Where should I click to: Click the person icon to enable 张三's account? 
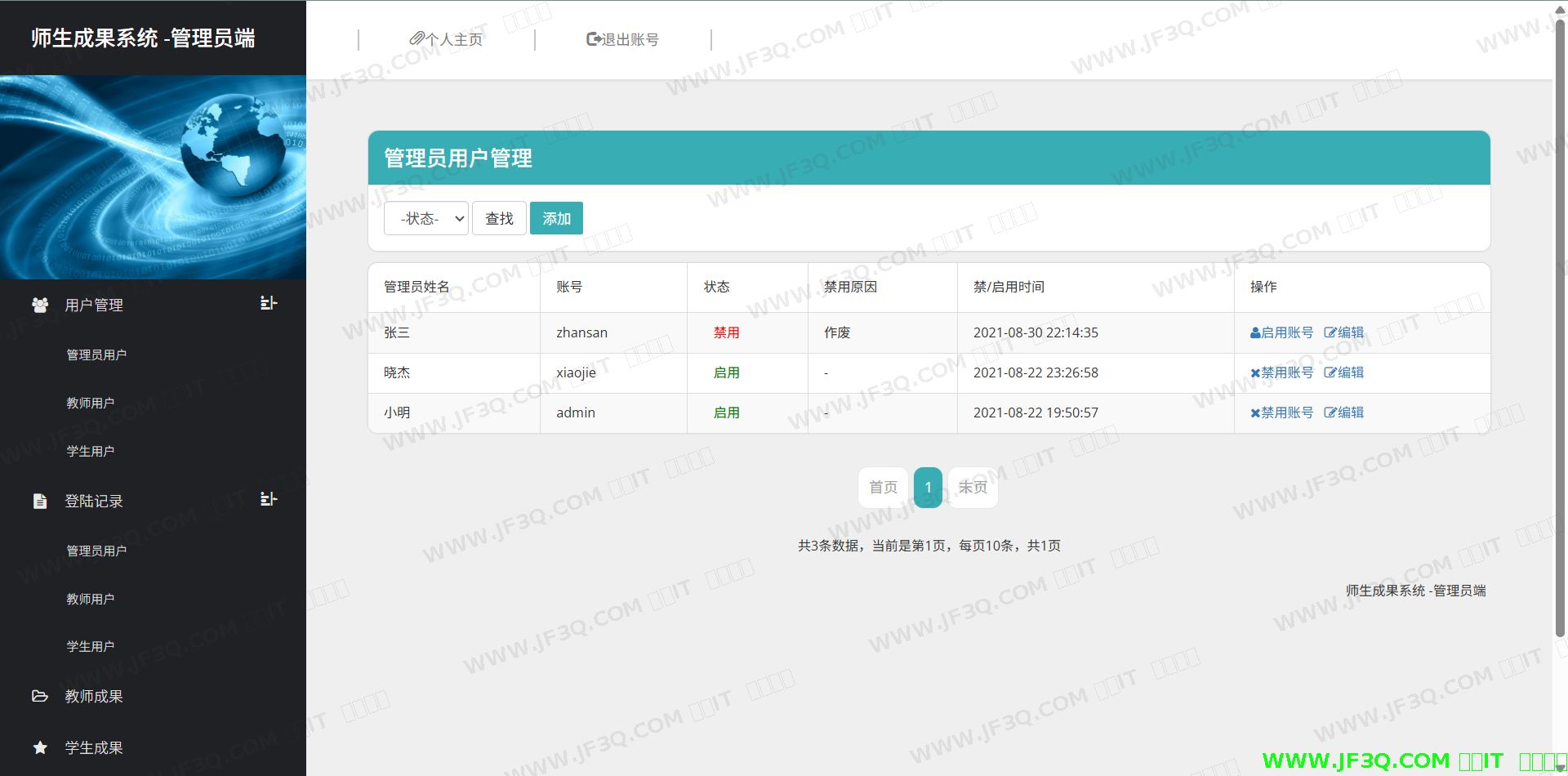[1255, 332]
